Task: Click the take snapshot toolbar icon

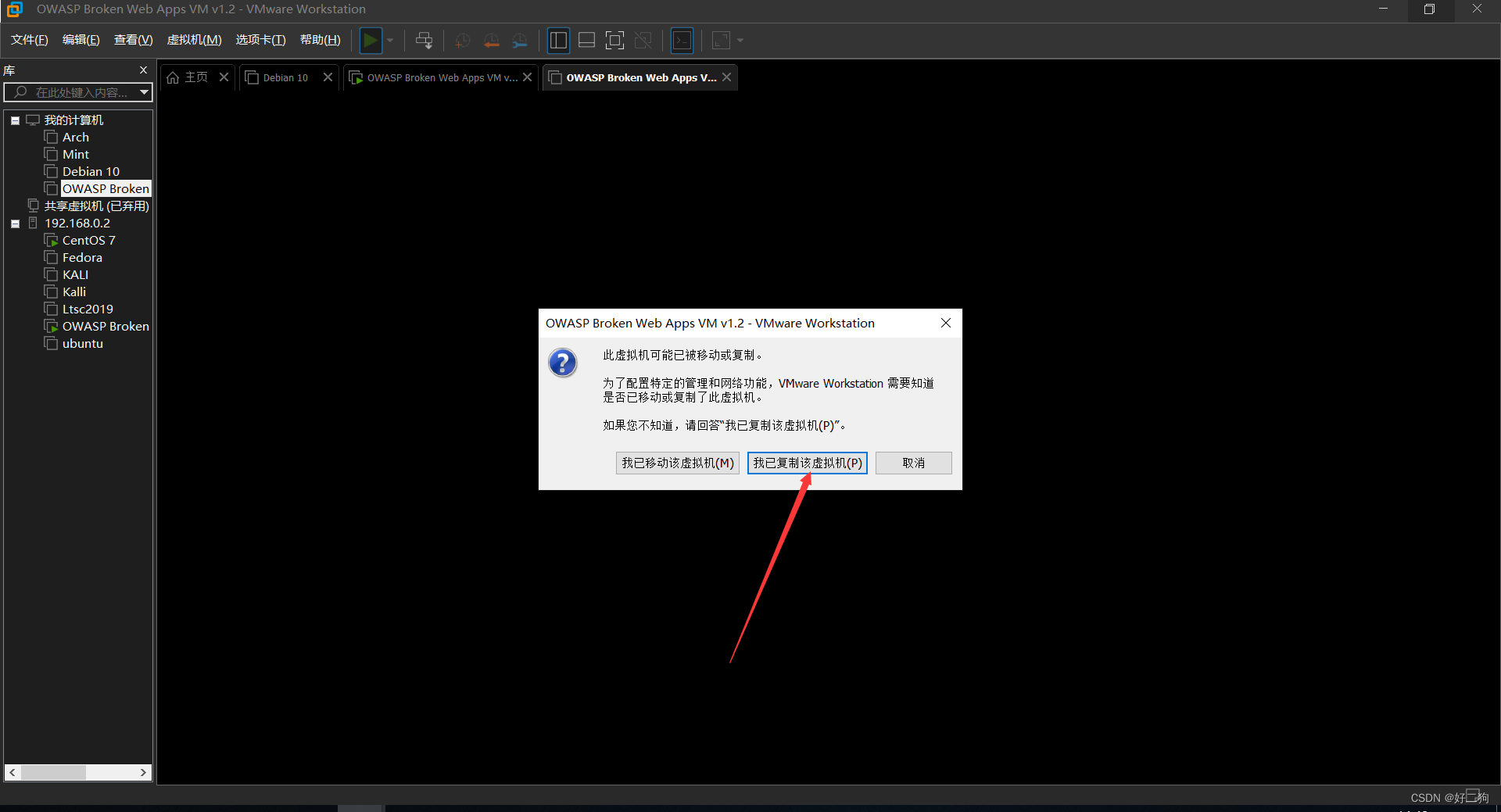Action: pyautogui.click(x=462, y=40)
